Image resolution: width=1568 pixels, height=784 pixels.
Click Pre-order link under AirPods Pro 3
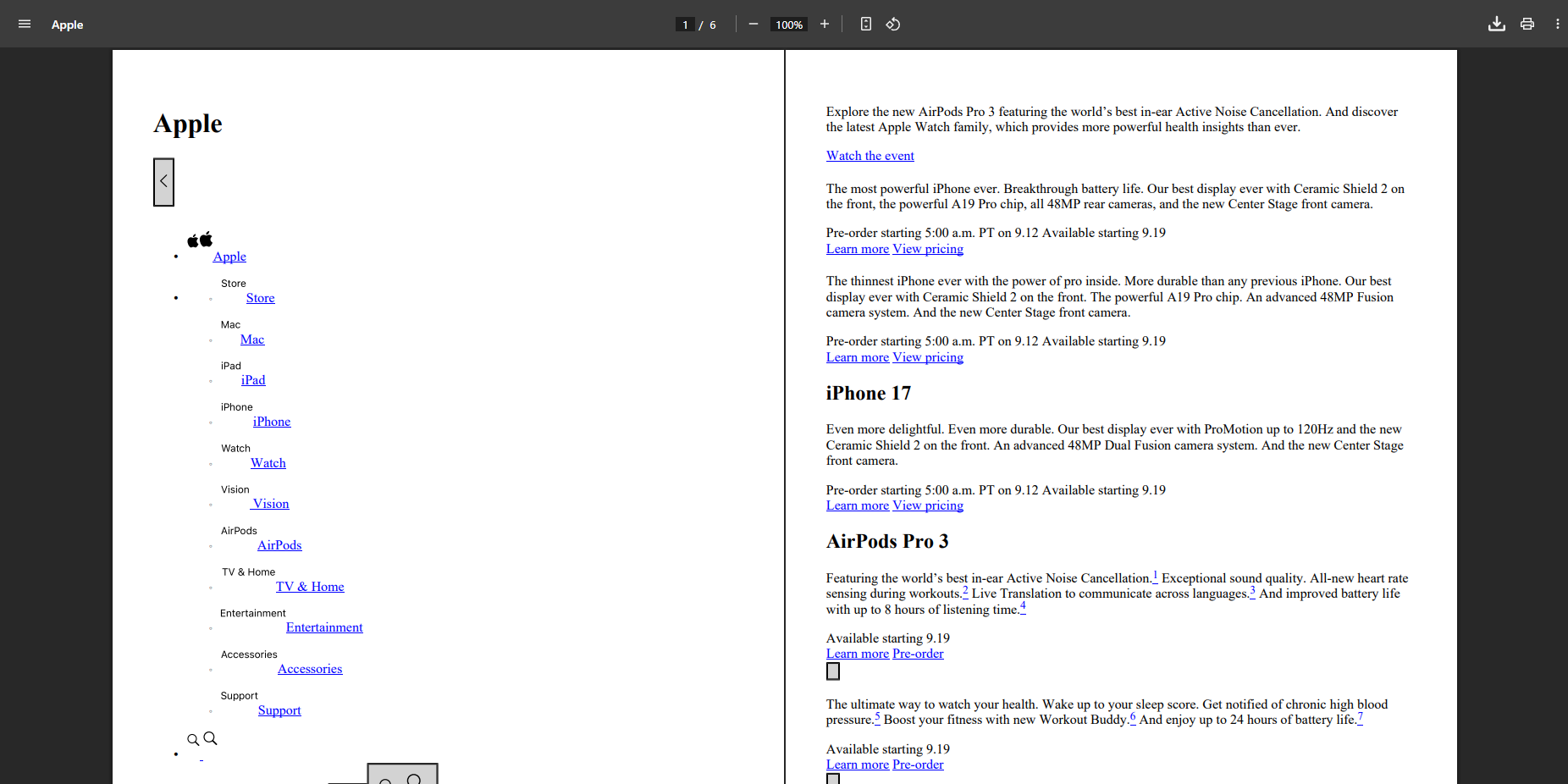[x=918, y=654]
